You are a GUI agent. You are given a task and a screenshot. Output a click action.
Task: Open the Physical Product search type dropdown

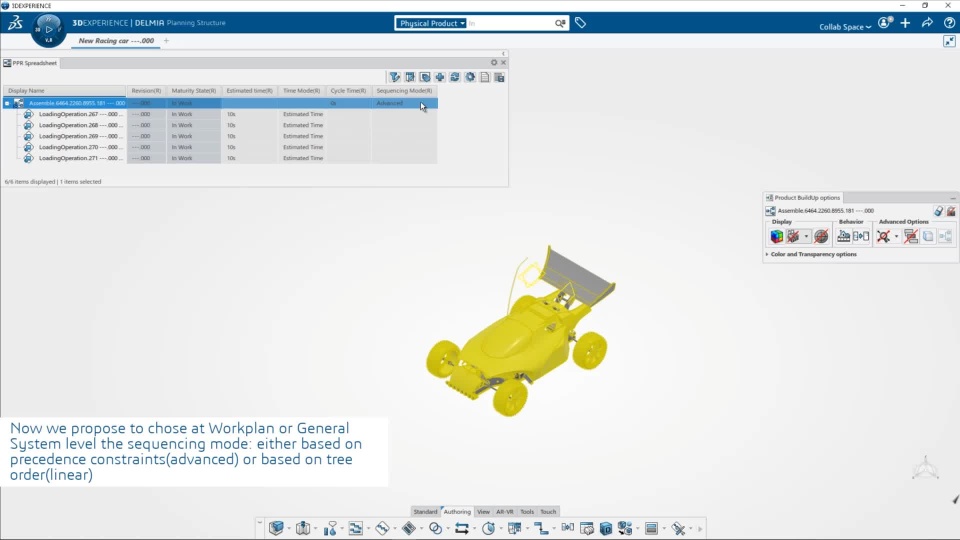(431, 23)
